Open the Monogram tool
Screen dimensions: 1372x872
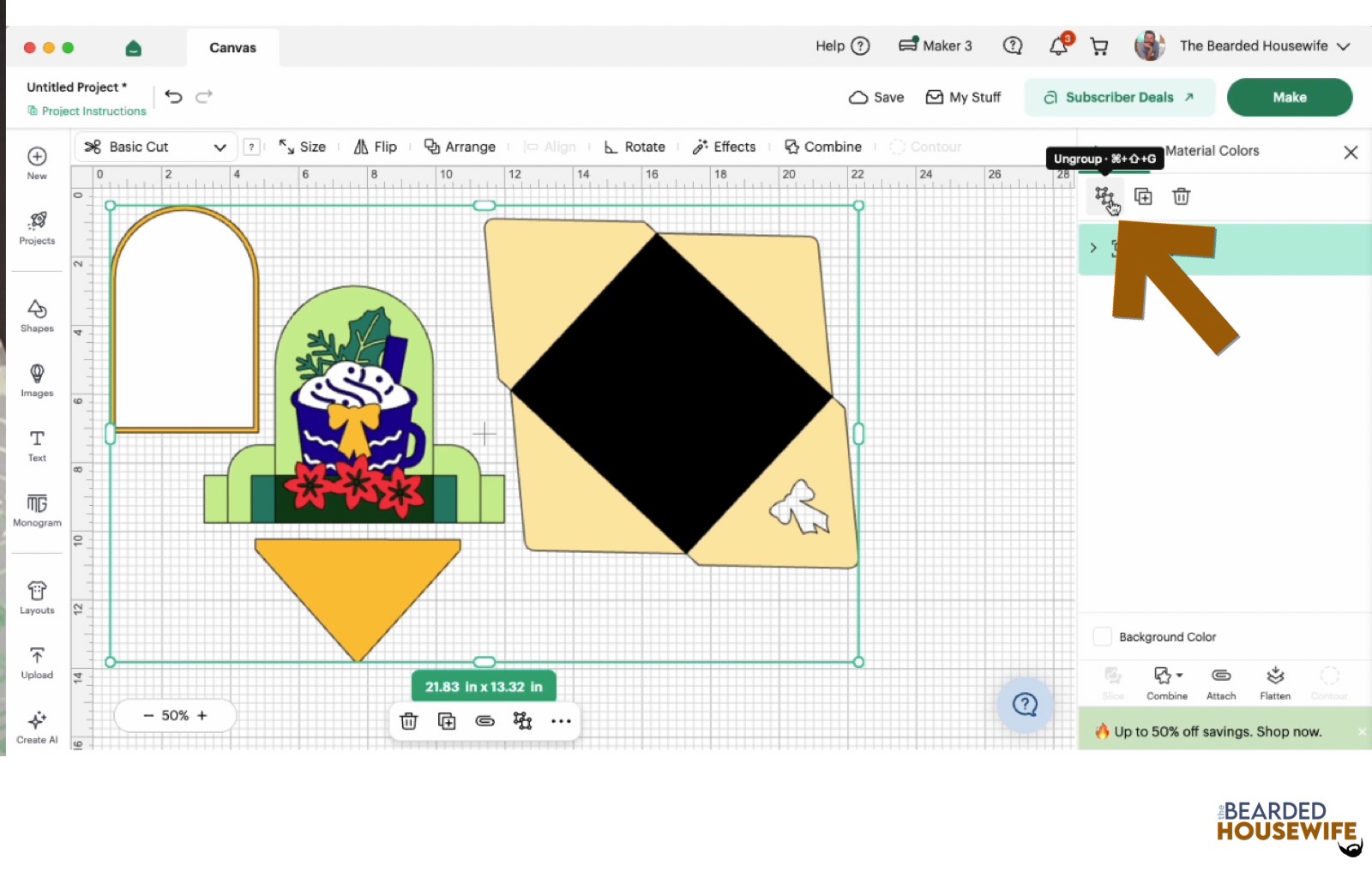click(x=37, y=510)
